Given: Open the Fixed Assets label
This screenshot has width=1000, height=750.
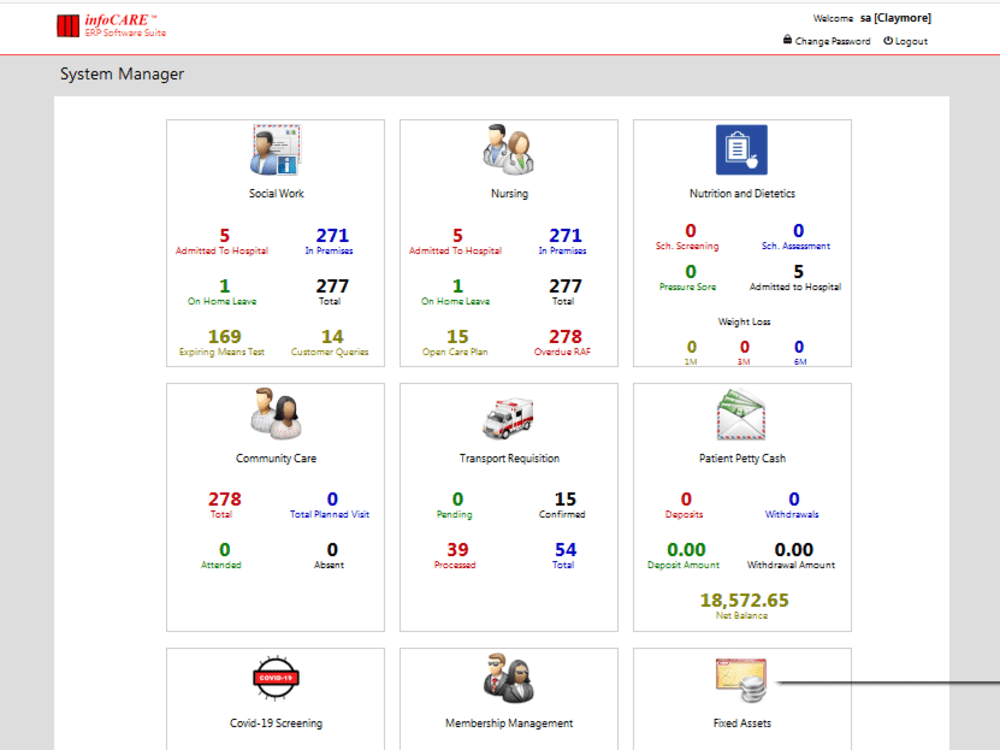Looking at the screenshot, I should click(742, 723).
